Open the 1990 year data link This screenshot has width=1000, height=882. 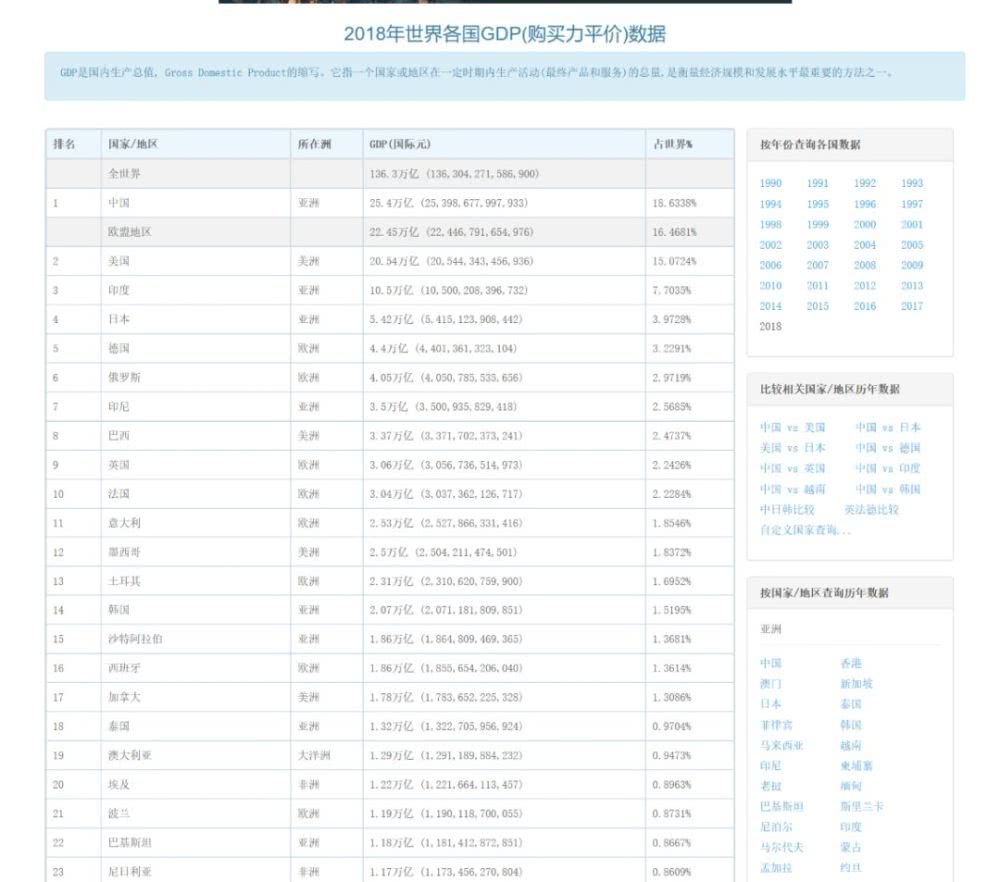pos(770,183)
